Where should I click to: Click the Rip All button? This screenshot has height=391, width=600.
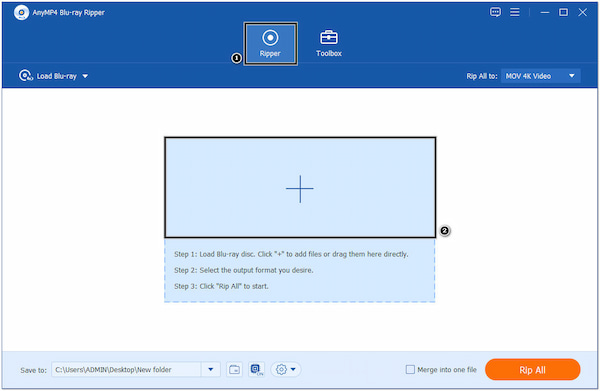(532, 370)
